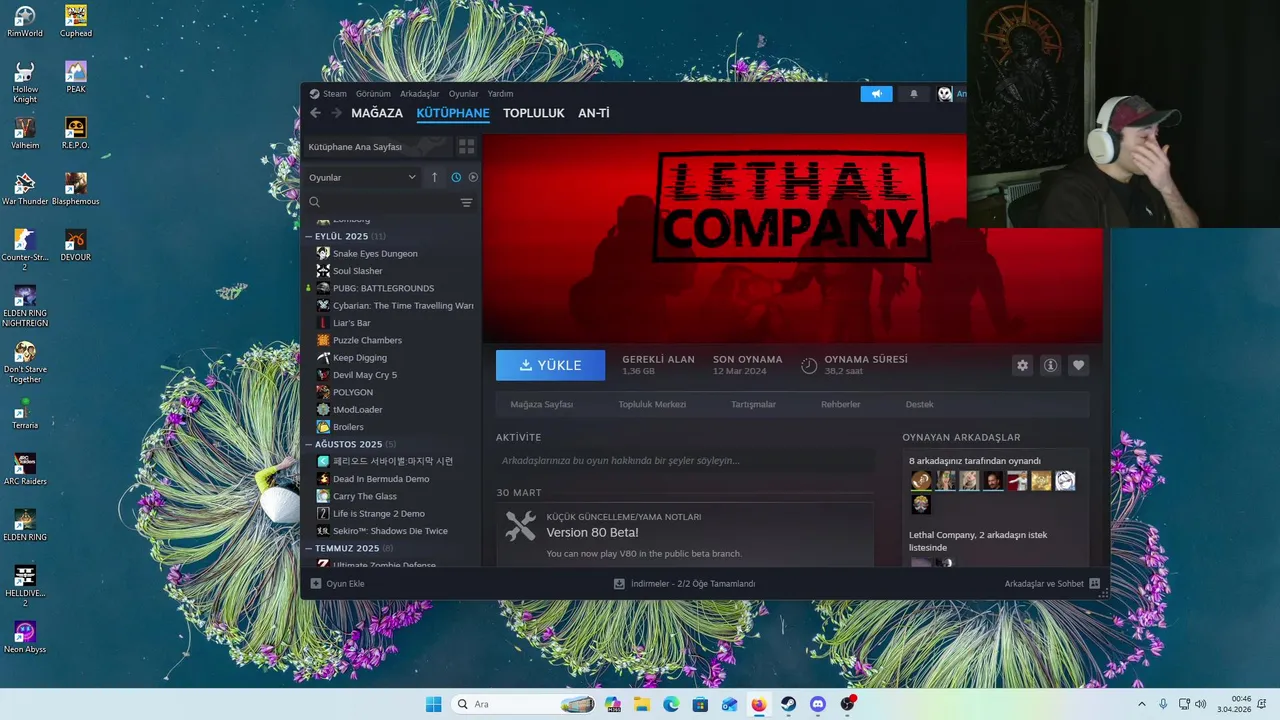
Task: Click the library search field
Action: coord(382,202)
